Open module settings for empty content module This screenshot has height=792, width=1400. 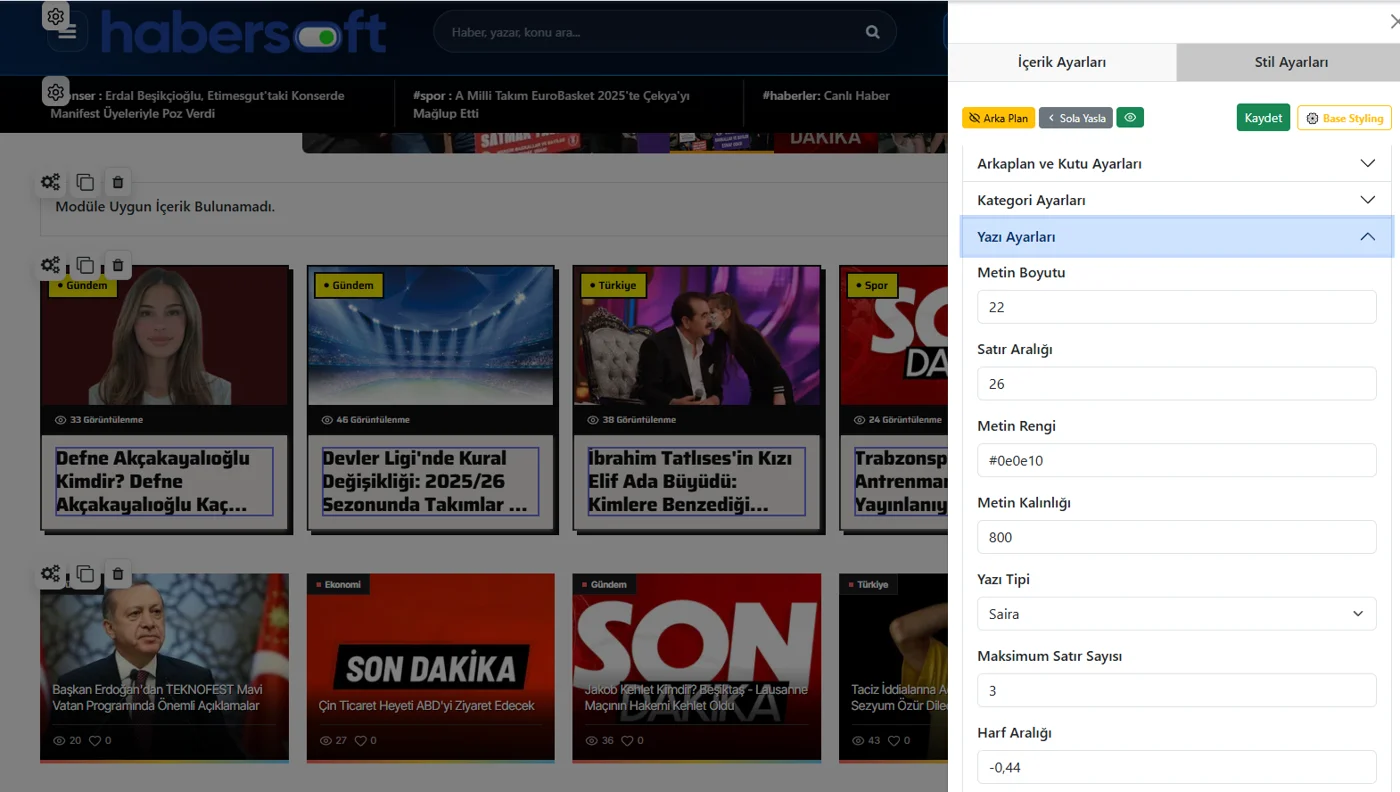50,182
